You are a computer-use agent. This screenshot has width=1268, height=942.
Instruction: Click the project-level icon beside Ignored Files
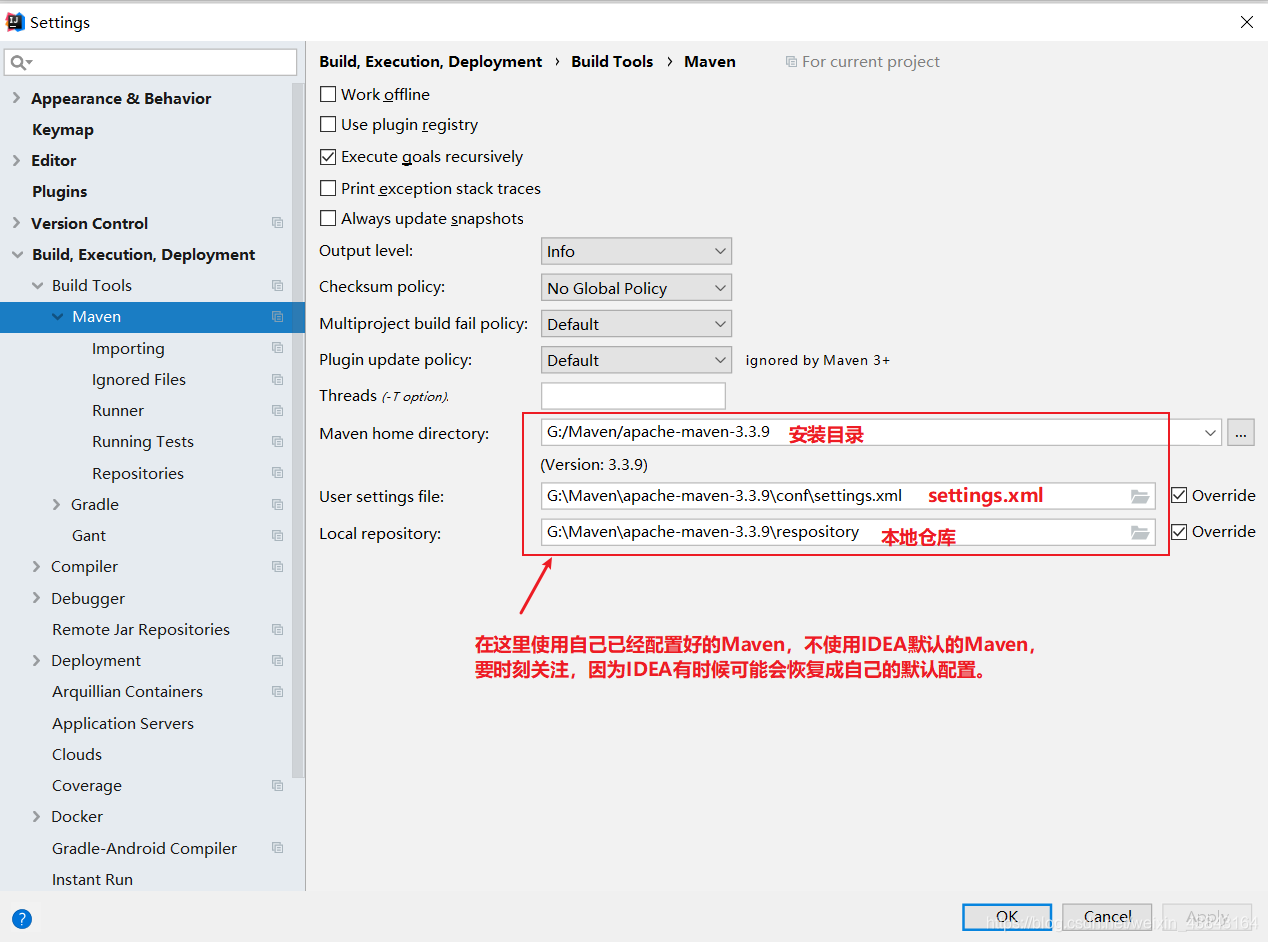click(x=277, y=379)
